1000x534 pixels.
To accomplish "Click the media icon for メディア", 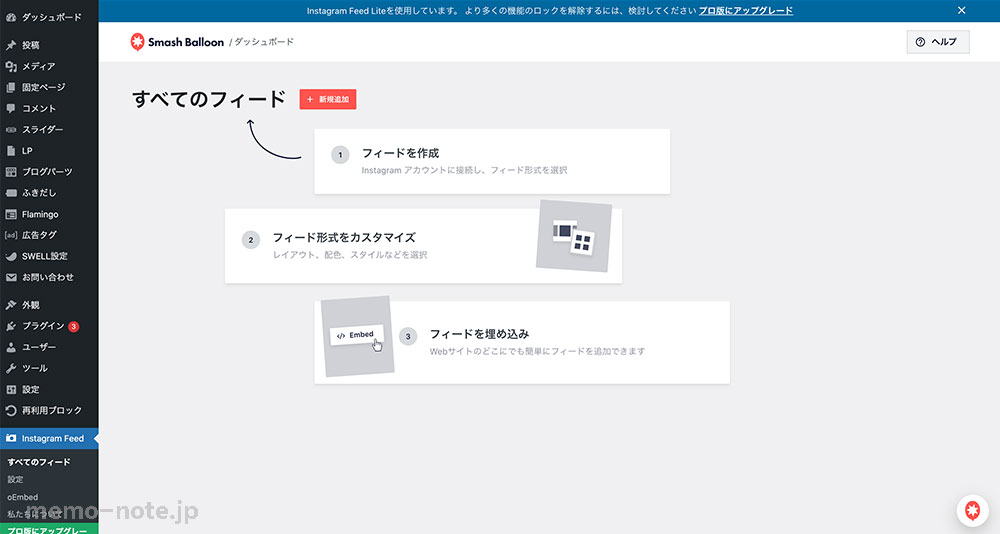I will coord(11,66).
